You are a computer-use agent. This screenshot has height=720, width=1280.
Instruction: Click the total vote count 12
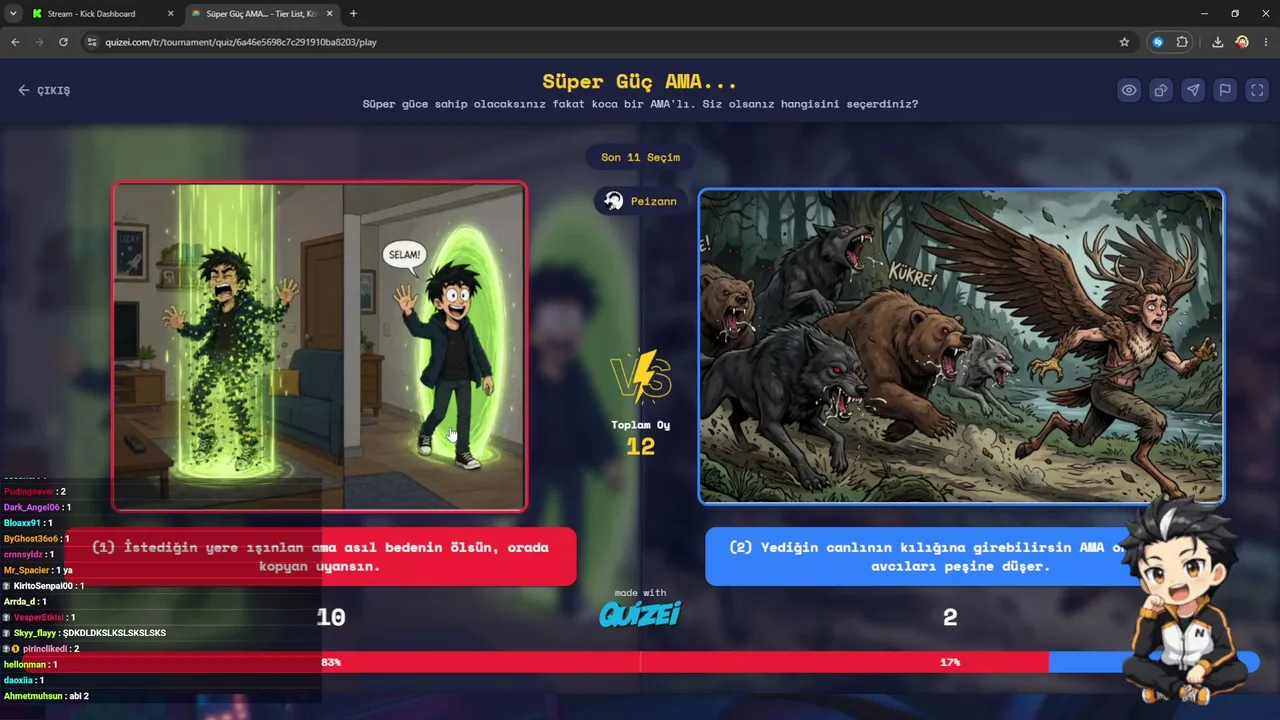coord(640,447)
